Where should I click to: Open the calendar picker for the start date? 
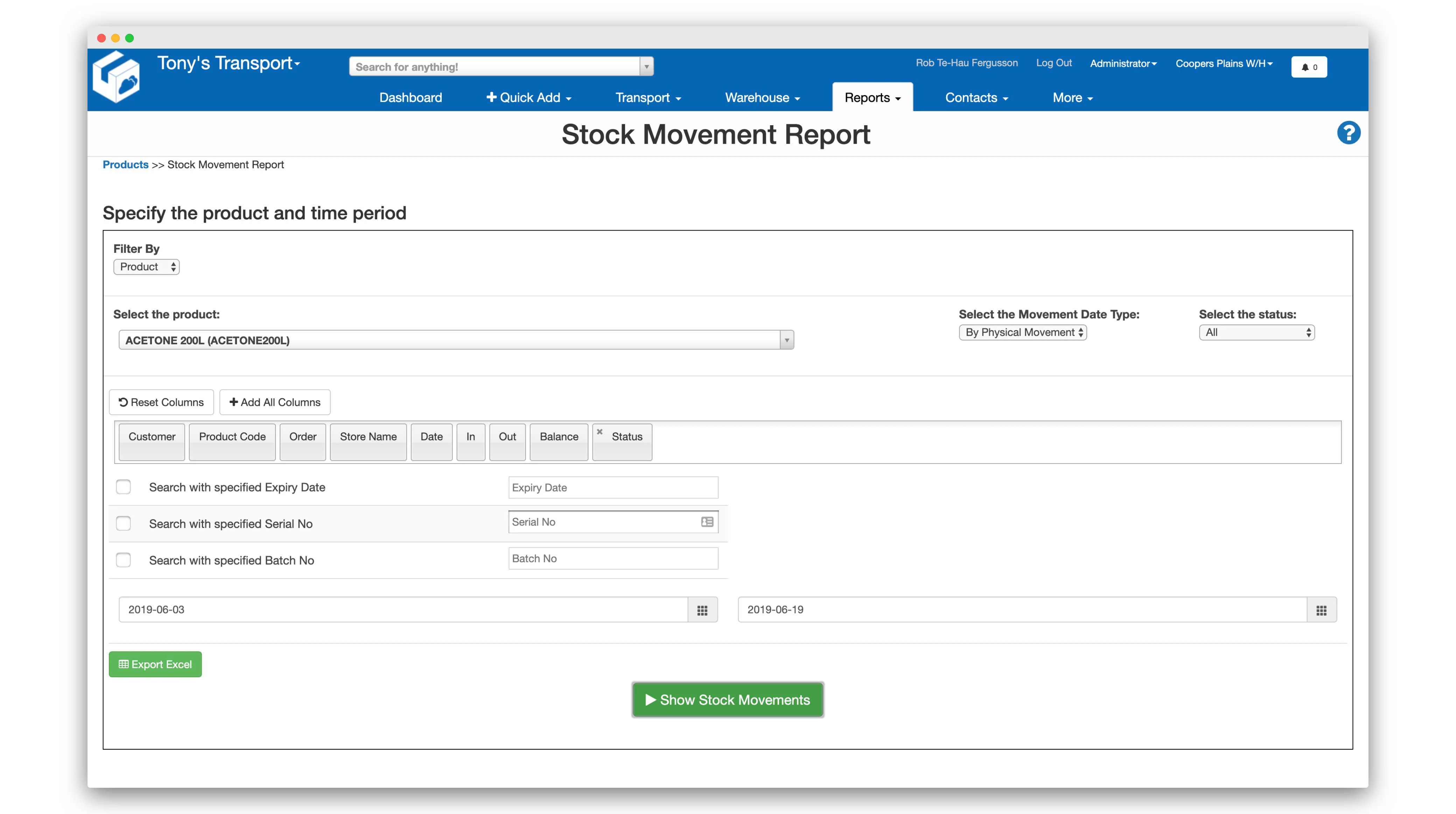[702, 609]
